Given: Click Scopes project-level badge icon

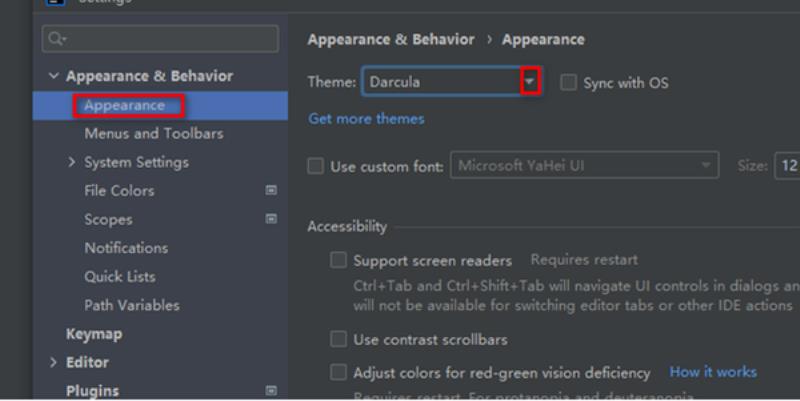Looking at the screenshot, I should point(271,219).
